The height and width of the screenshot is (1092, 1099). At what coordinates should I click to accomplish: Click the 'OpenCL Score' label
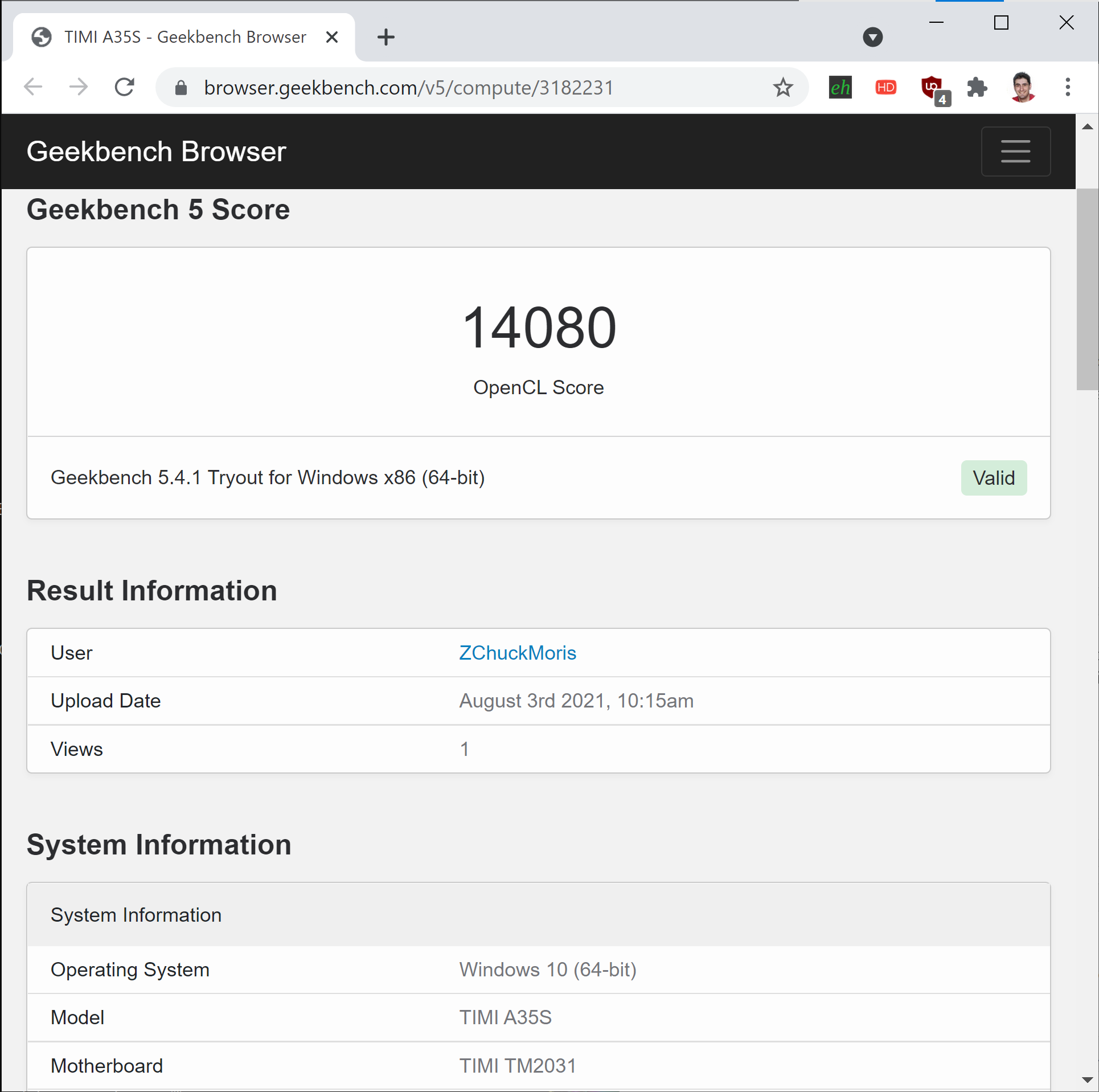(539, 387)
